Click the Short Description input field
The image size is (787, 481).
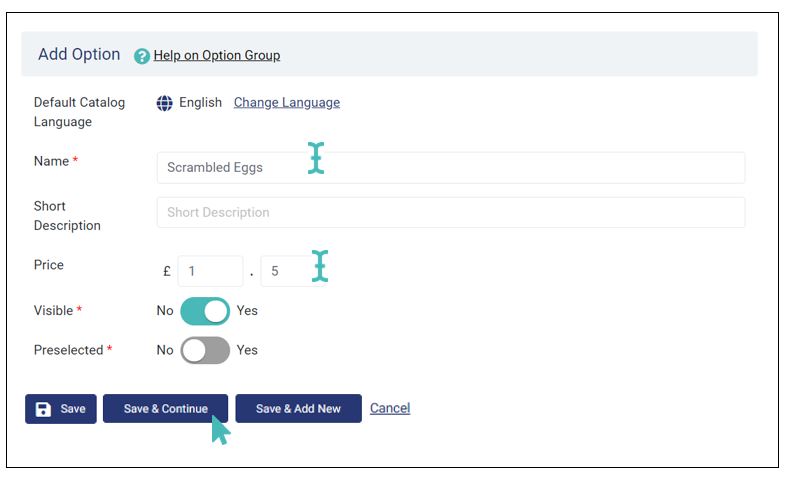[451, 212]
